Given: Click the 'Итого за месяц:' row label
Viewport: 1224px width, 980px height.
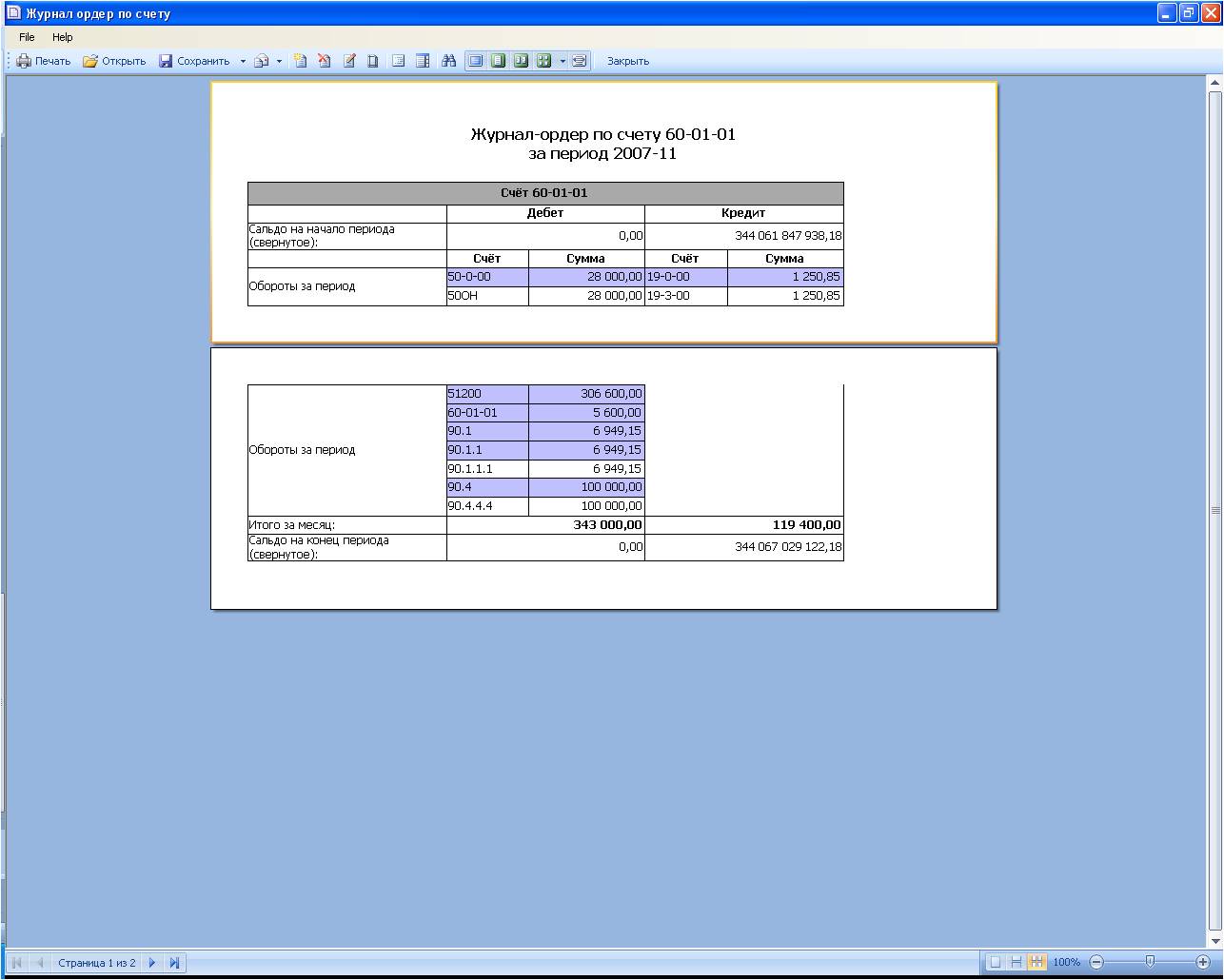Looking at the screenshot, I should pos(292,525).
